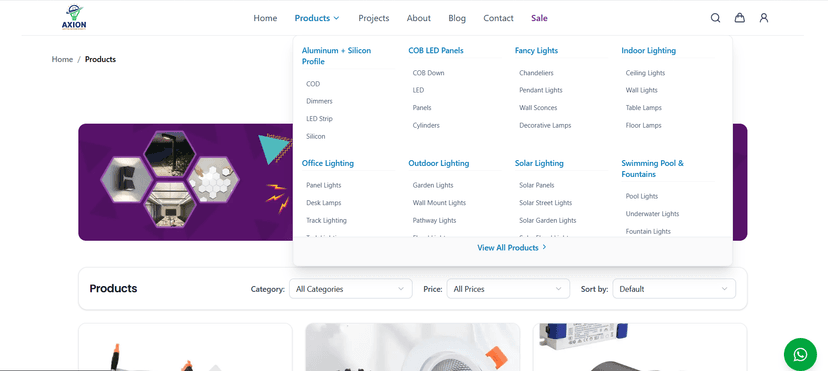828x371 pixels.
Task: Open the orange-connector product card thumbnail
Action: click(185, 347)
